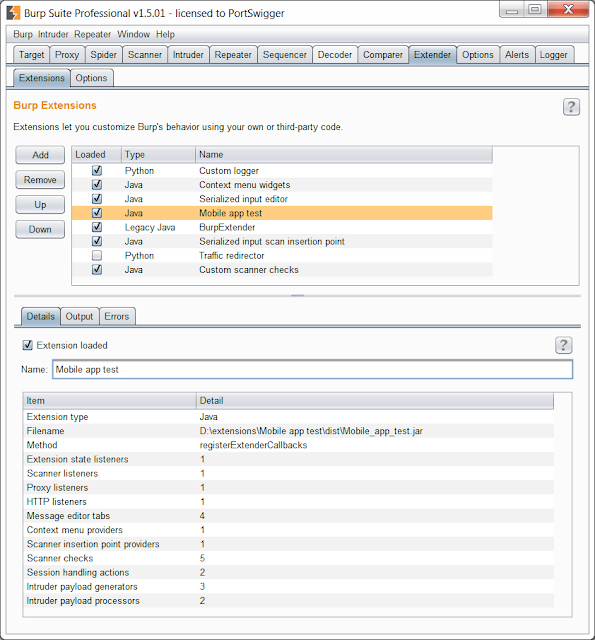Switch to the Logger tab

[554, 55]
